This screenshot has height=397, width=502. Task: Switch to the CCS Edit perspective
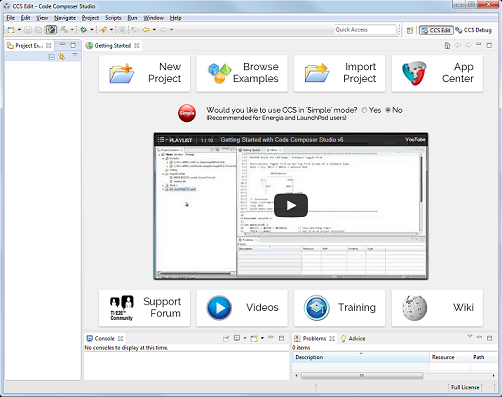click(x=436, y=30)
